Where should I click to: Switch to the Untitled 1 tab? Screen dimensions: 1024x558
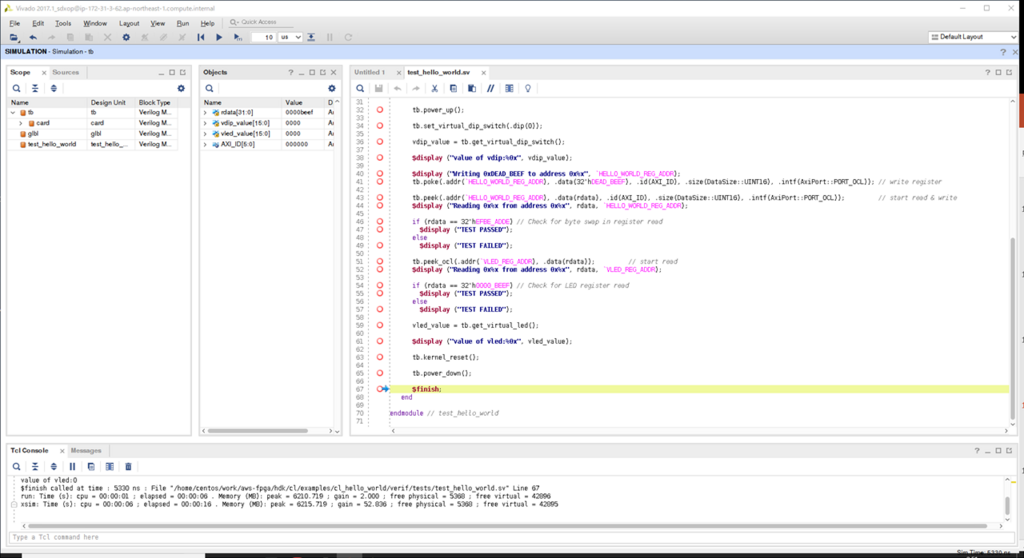pos(370,73)
